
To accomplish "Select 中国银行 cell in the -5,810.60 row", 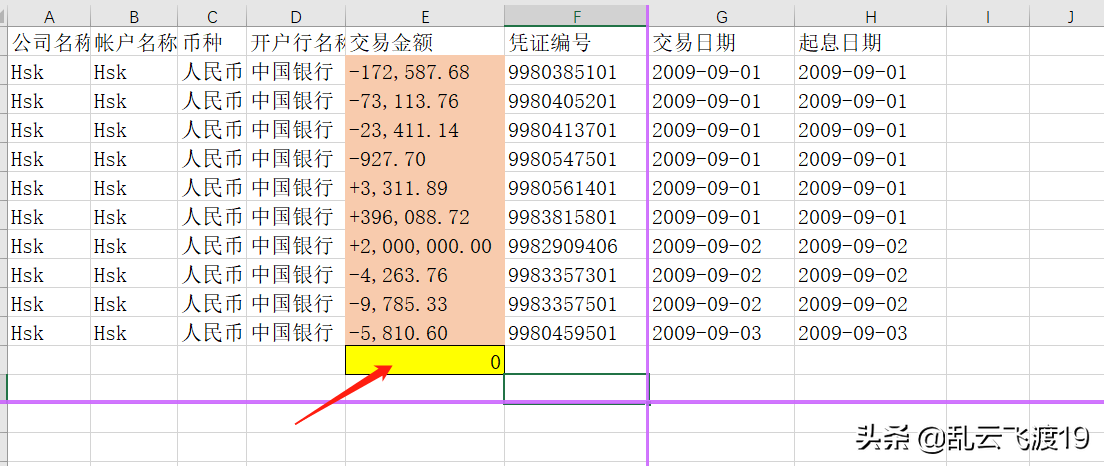I will [296, 332].
